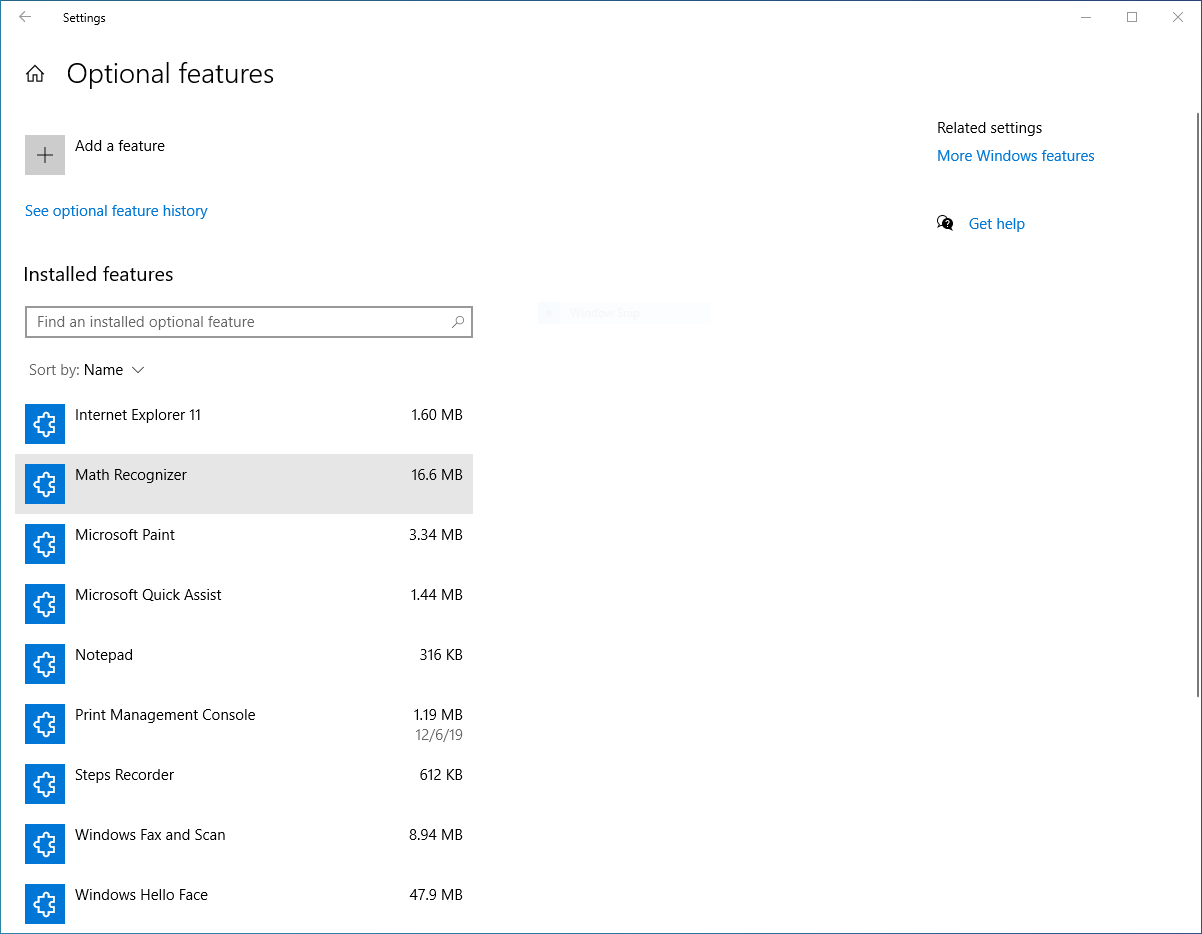Click the 12/6/19 install date

point(439,735)
